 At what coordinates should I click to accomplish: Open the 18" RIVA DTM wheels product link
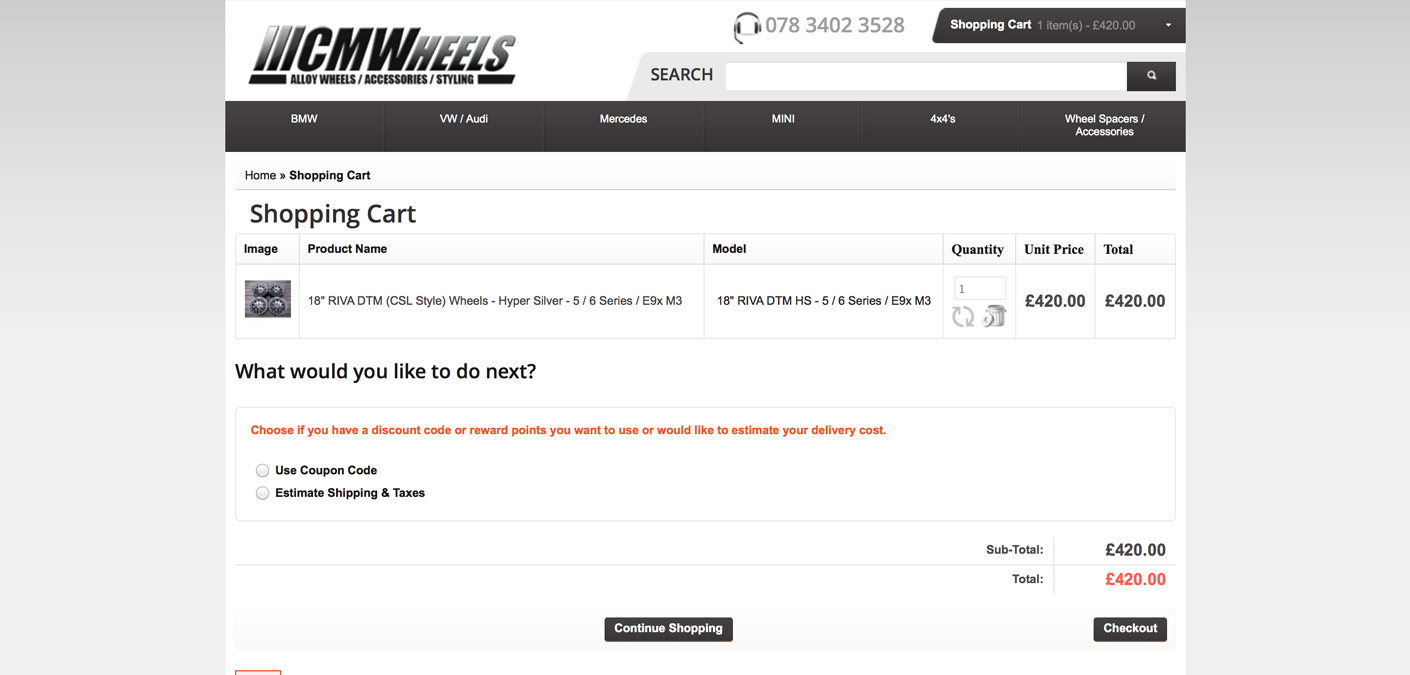click(x=495, y=301)
